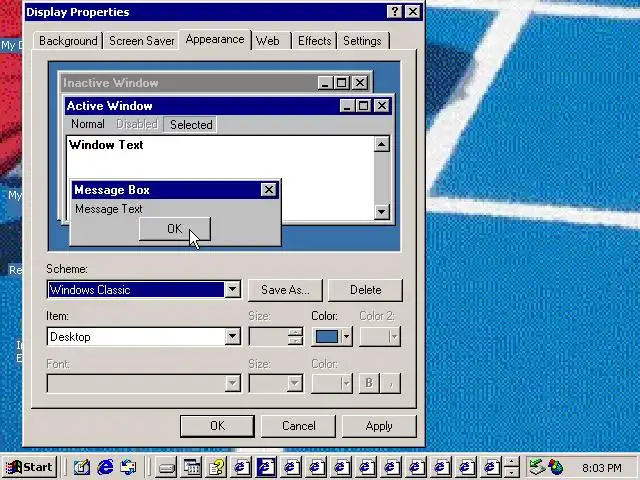Screen dimensions: 640x480
Task: Close the Display Properties dialog
Action: [413, 11]
